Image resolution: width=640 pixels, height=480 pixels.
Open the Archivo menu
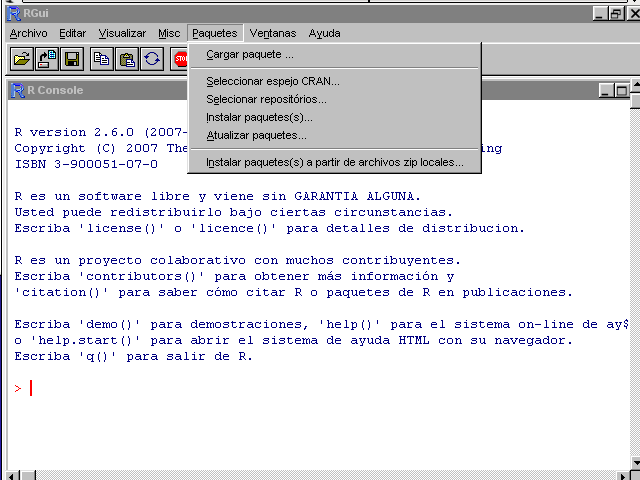[28, 33]
